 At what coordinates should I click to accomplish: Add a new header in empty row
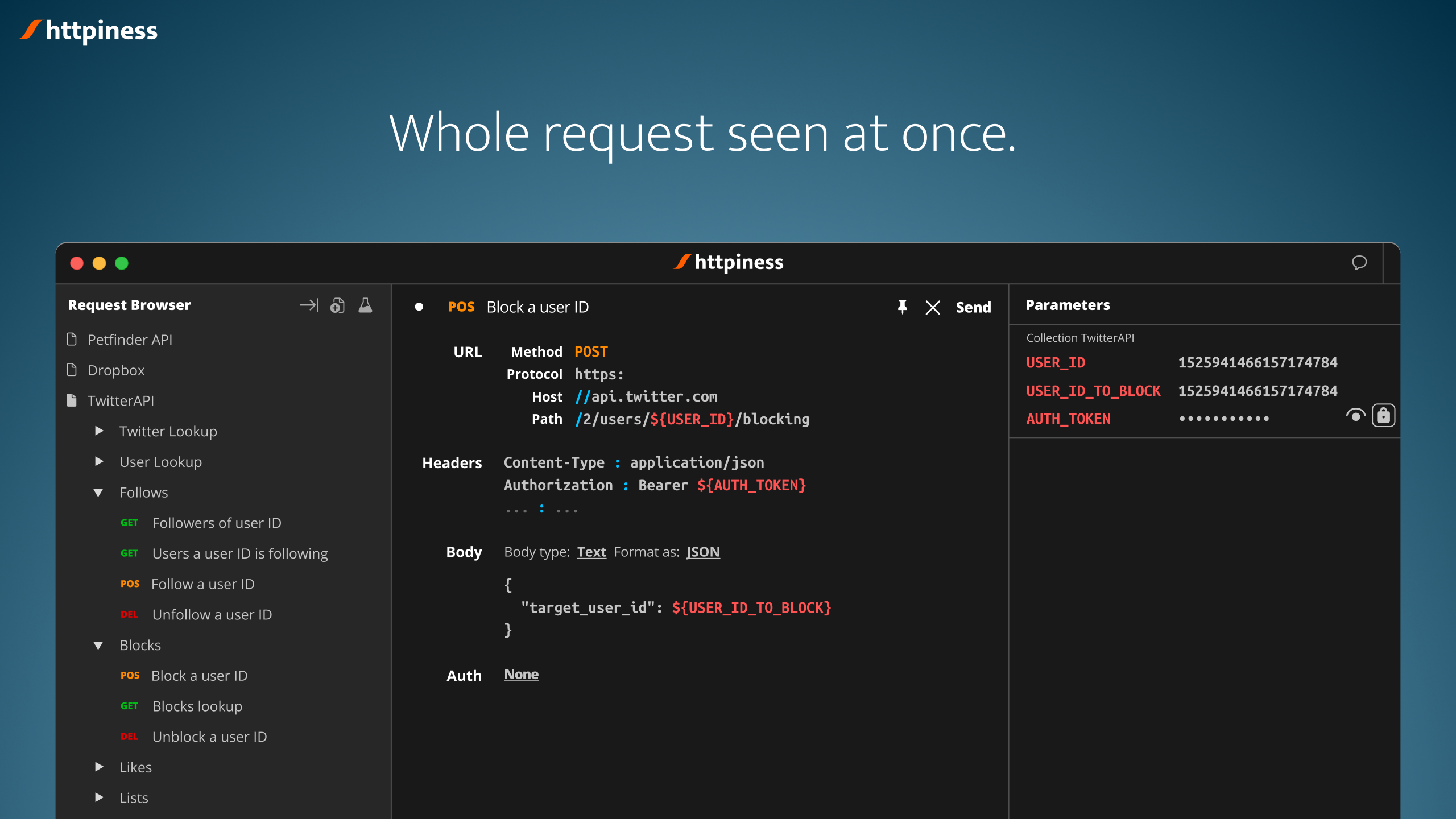coord(541,510)
